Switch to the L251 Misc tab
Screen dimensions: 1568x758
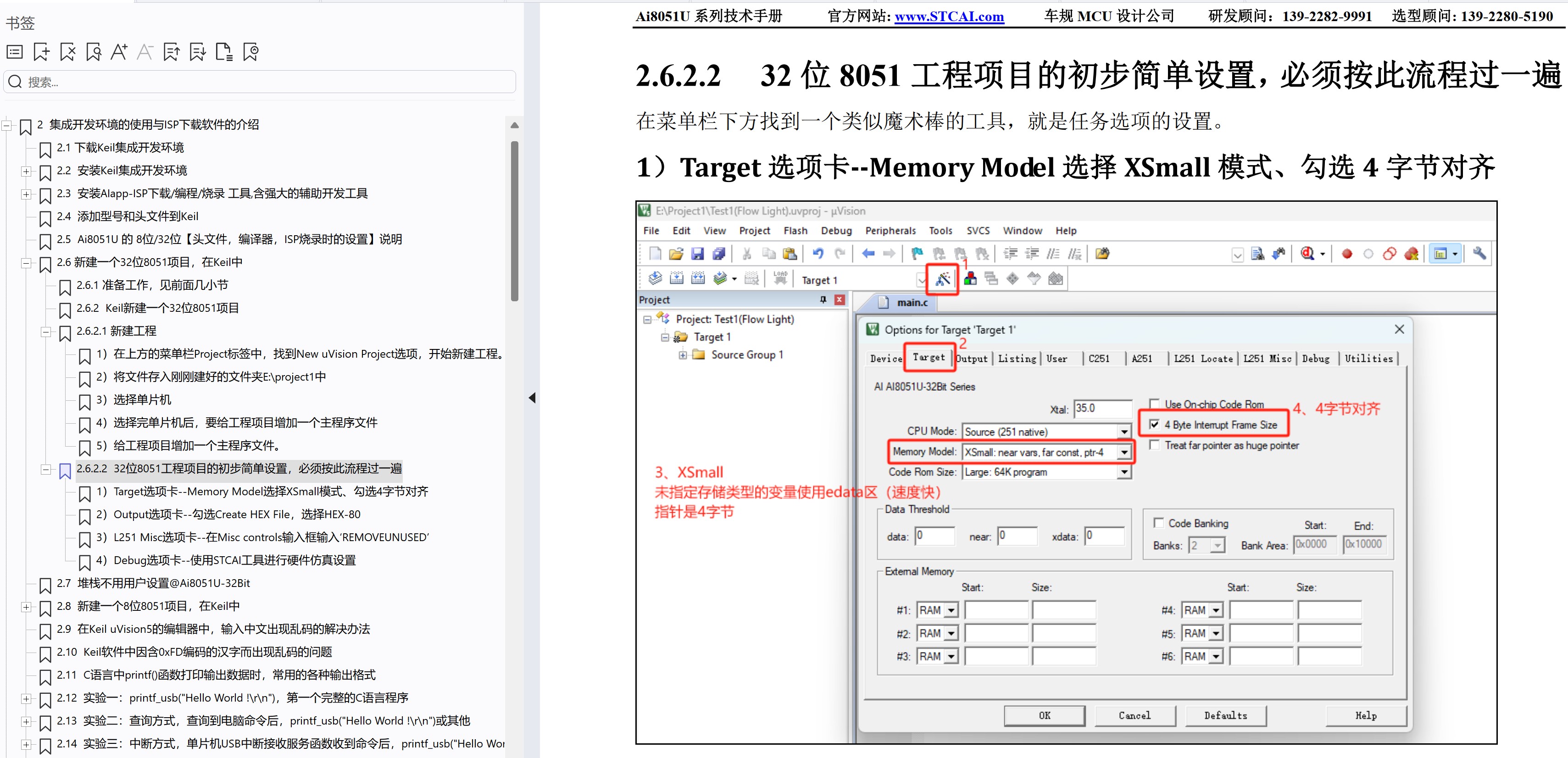pos(1267,359)
